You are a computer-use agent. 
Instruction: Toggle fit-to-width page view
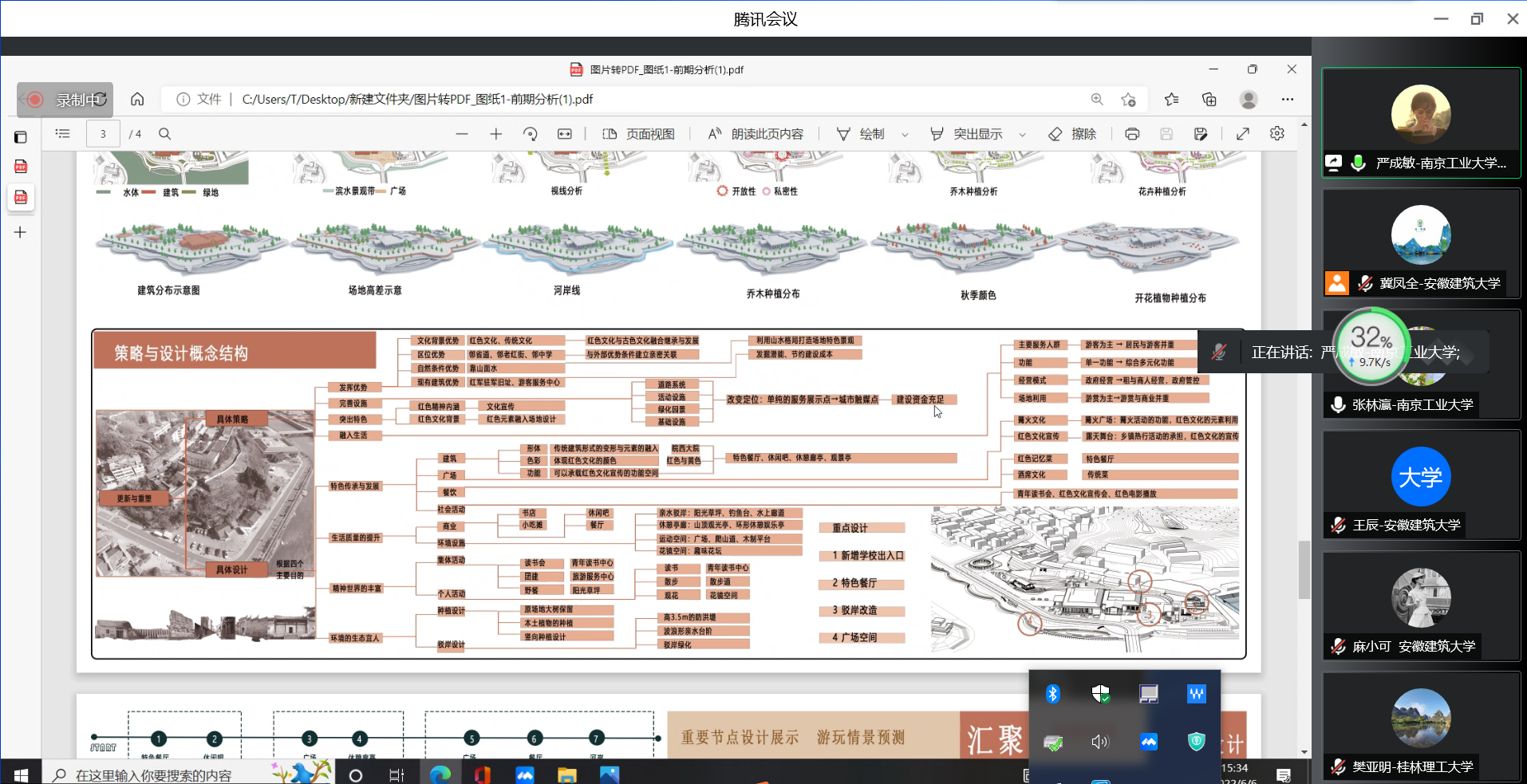565,134
